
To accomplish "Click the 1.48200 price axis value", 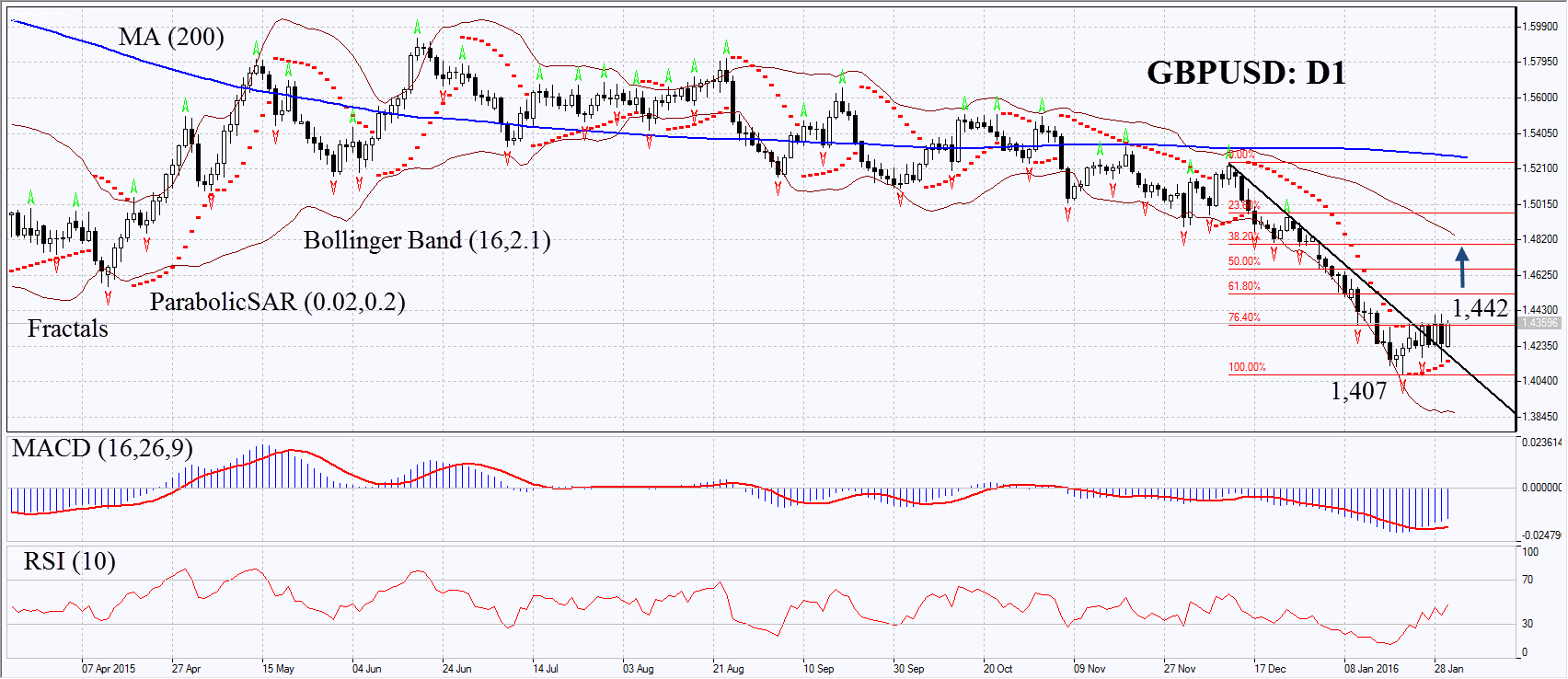I will (1539, 239).
